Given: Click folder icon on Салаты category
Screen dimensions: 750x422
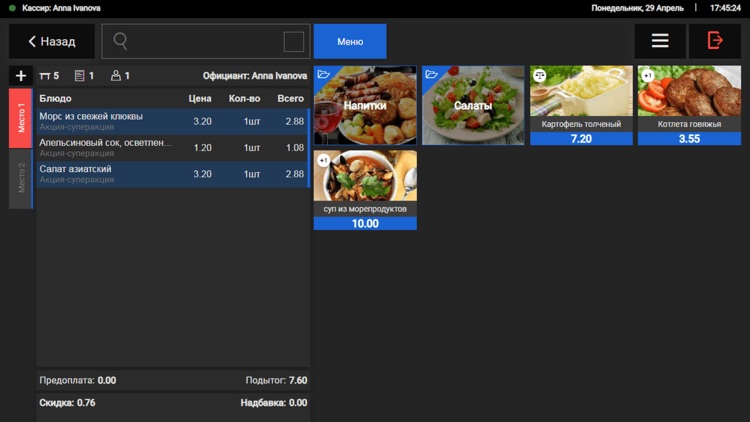Looking at the screenshot, I should 431,74.
